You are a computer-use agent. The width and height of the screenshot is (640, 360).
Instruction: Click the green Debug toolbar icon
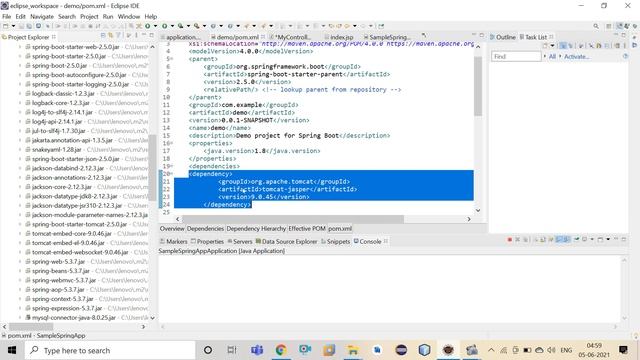(148, 26)
